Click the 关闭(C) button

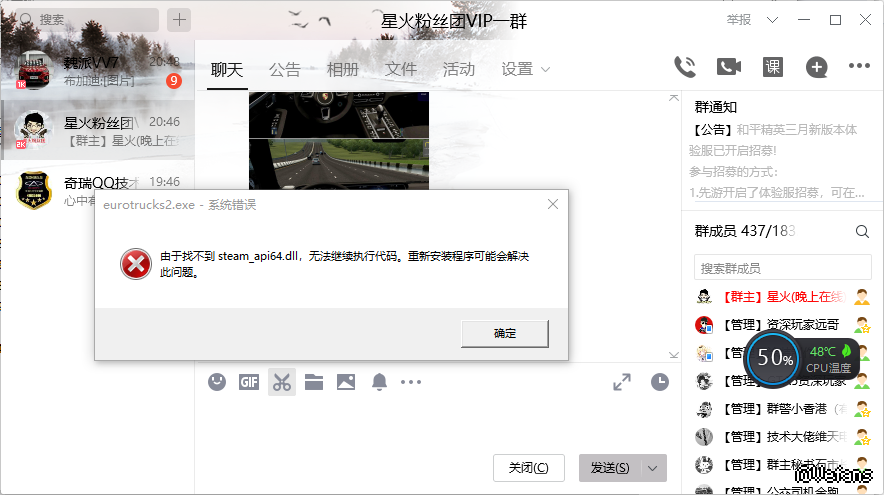pos(529,468)
